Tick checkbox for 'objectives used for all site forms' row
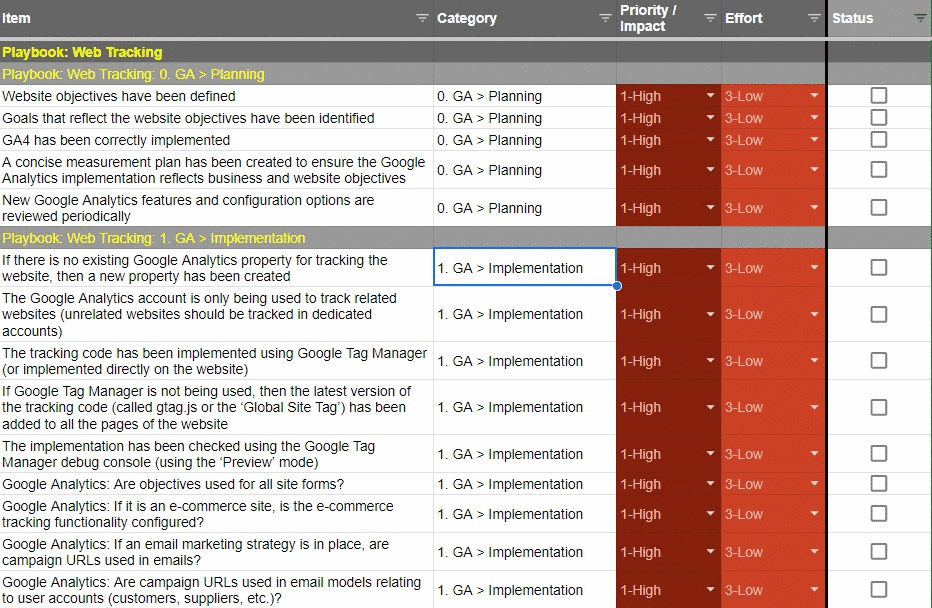 click(x=879, y=483)
